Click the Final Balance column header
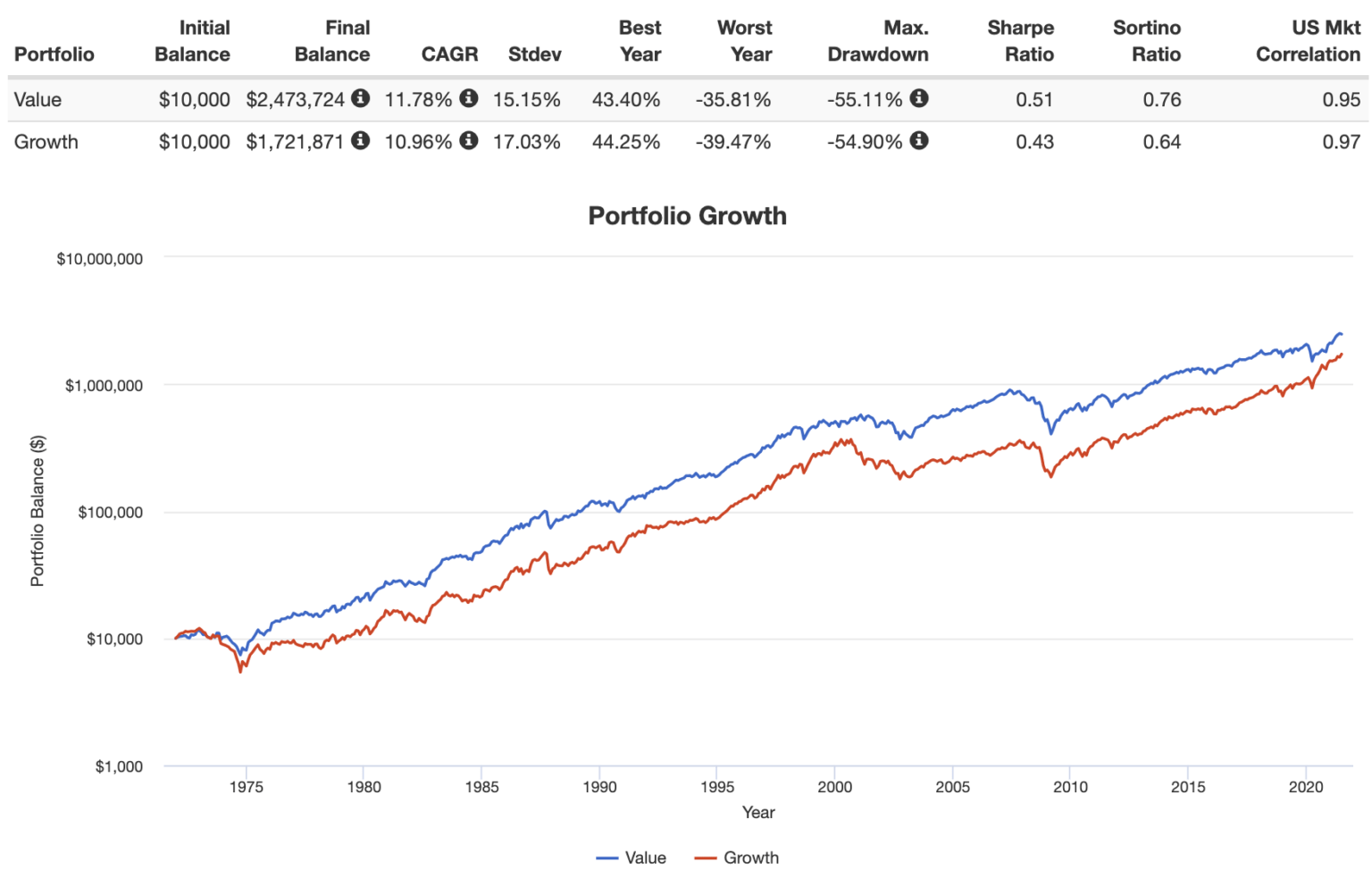Viewport: 1372px width, 887px height. (332, 41)
